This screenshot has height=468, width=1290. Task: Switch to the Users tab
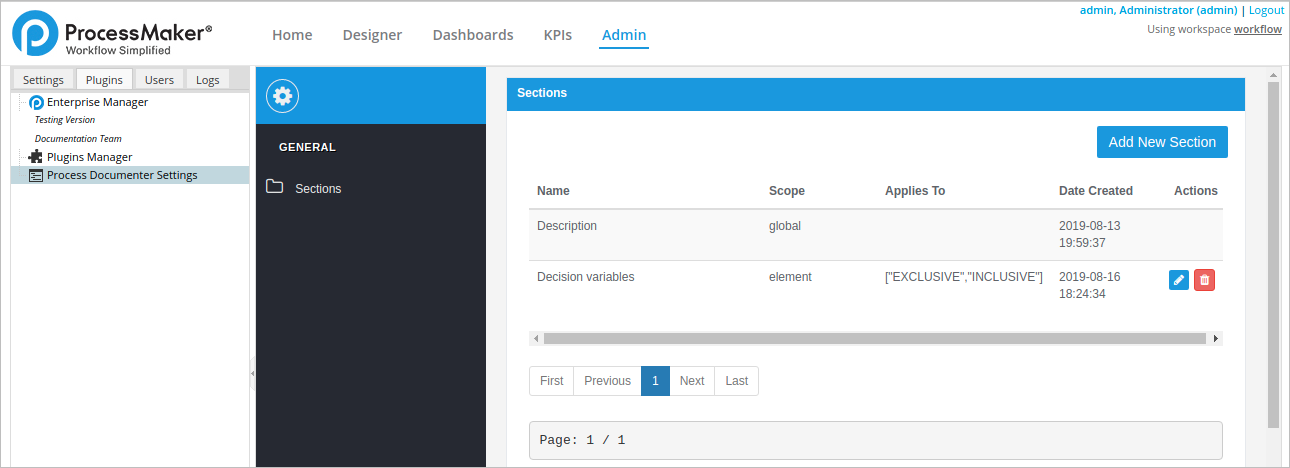point(159,80)
